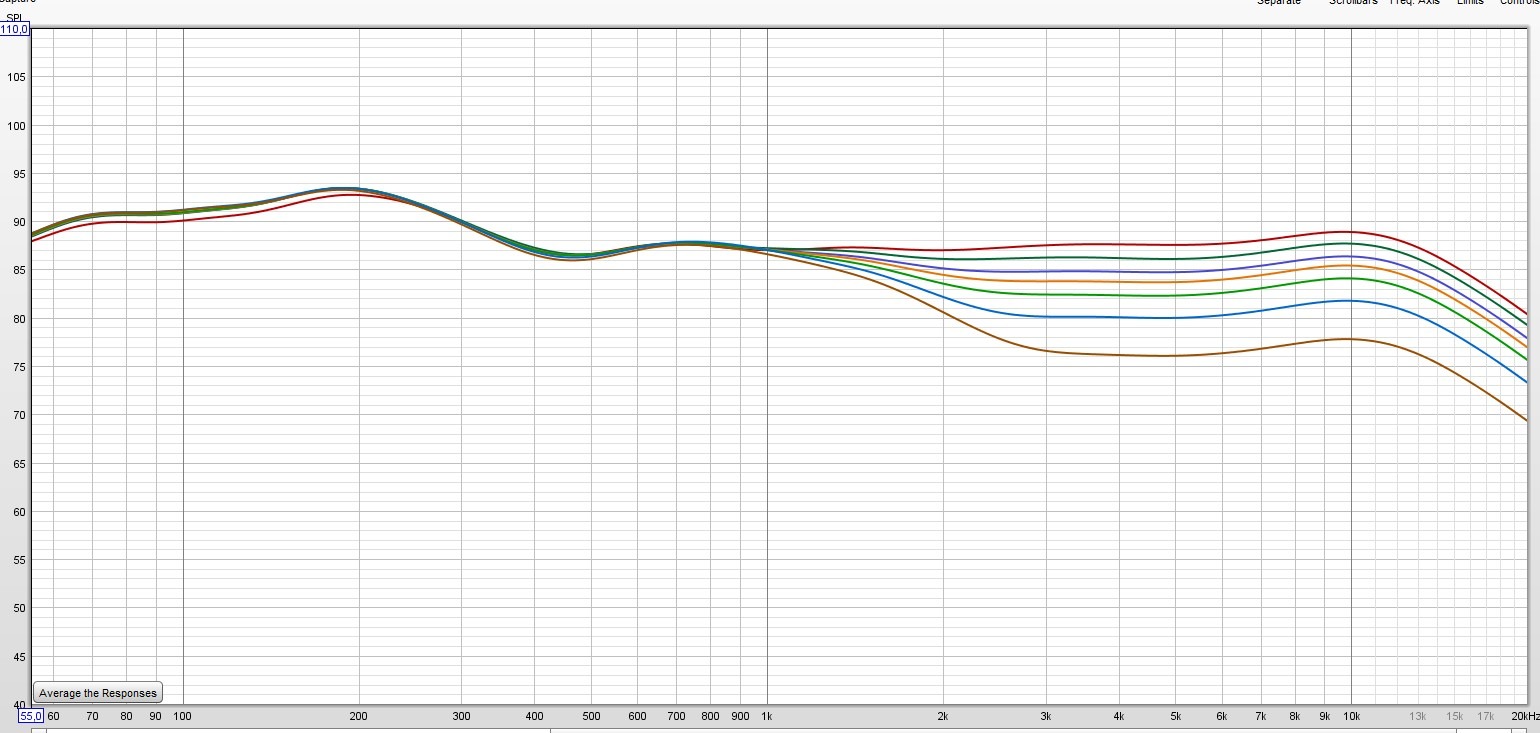Click the Average the Responses button
1540x733 pixels.
(97, 693)
